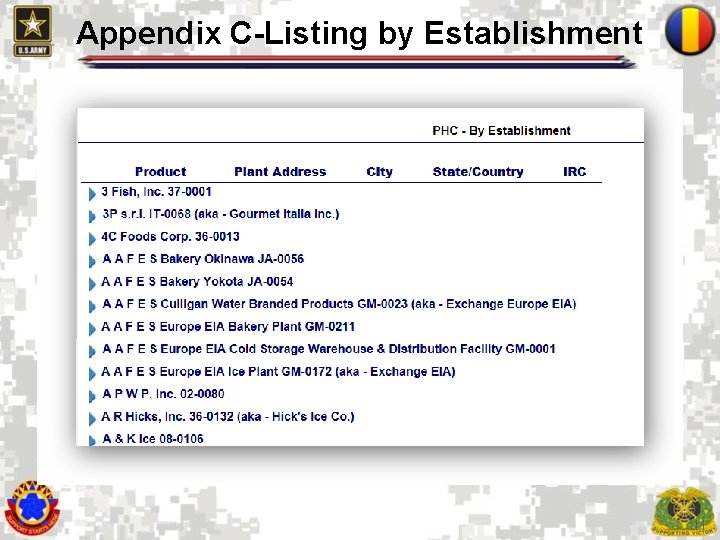This screenshot has height=540, width=720.
Task: Open the A & K Ice 08-0106 entry
Action: (153, 439)
